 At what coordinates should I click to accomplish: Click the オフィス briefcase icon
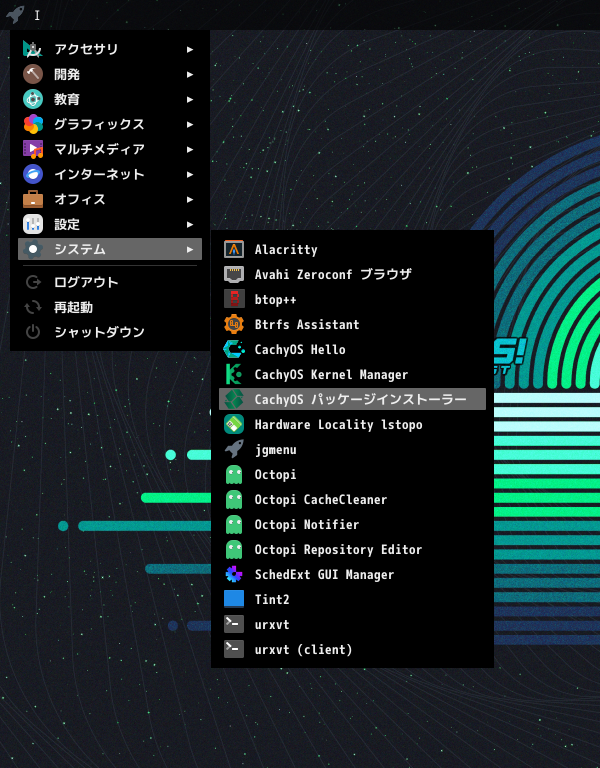coord(33,199)
